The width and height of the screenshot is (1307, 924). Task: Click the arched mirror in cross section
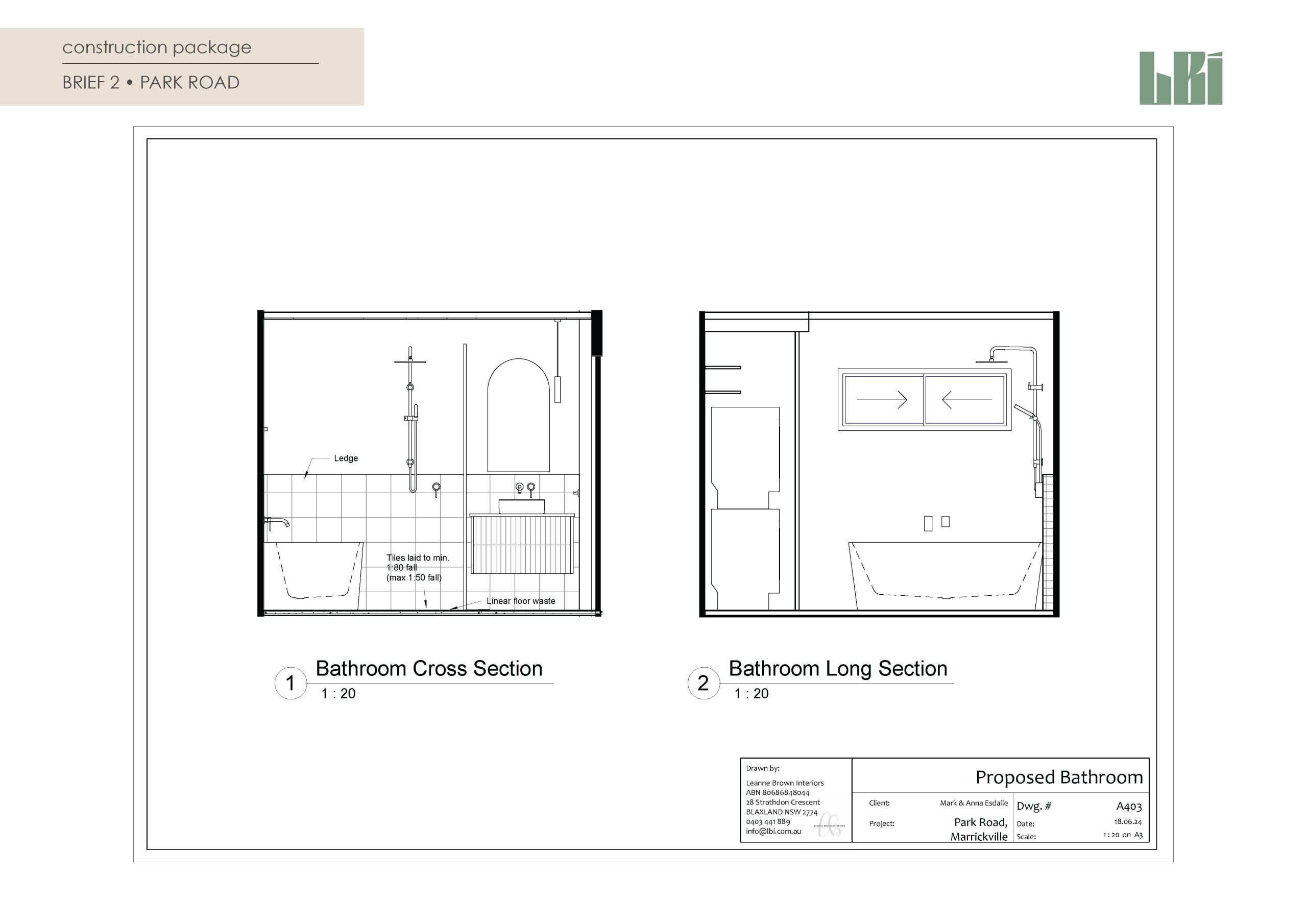tap(518, 416)
